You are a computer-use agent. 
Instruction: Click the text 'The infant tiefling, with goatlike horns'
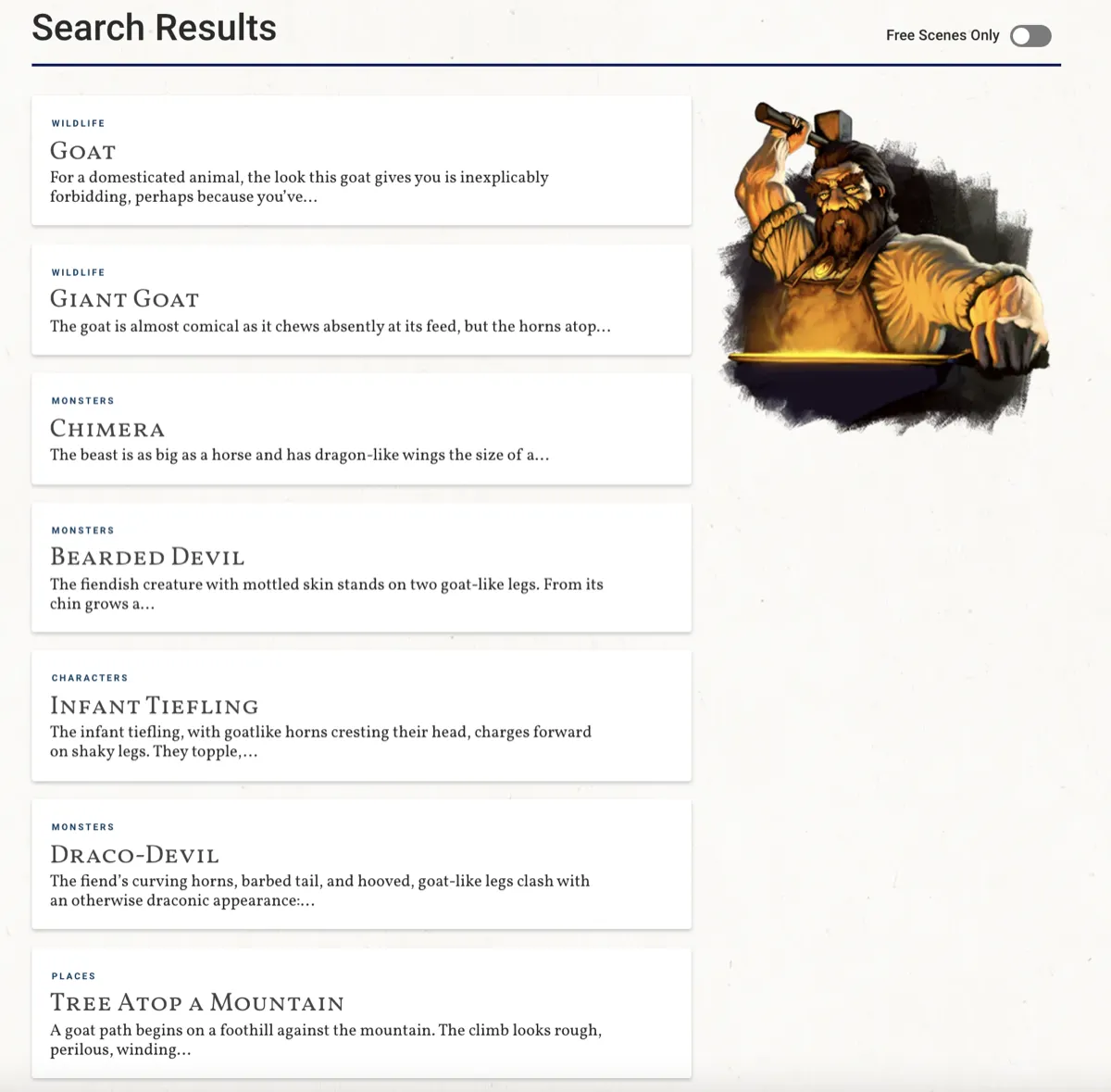(189, 732)
